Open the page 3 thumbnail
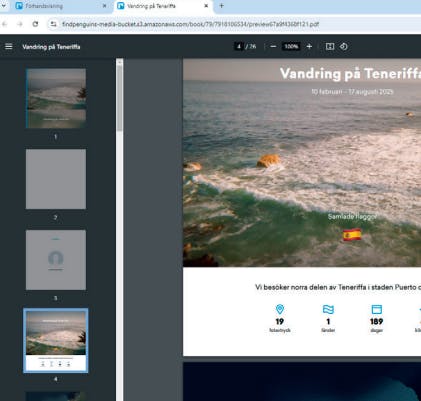 pyautogui.click(x=56, y=260)
